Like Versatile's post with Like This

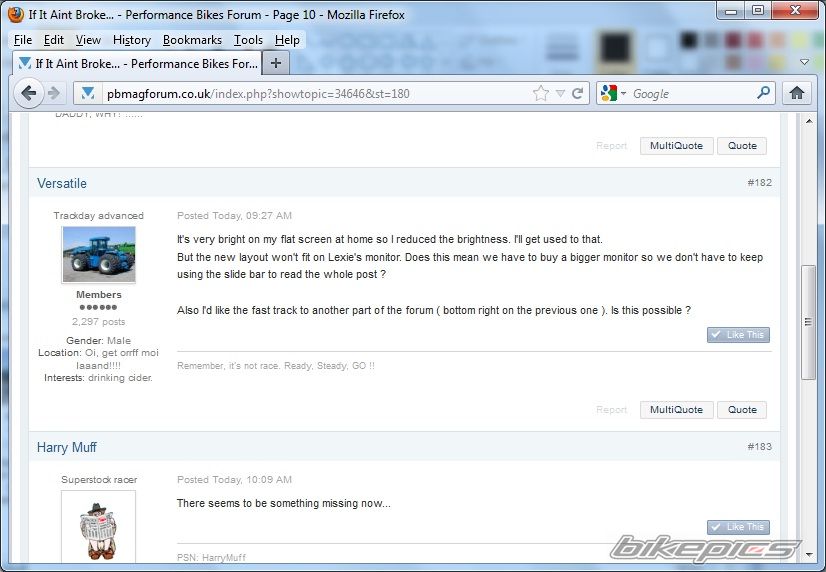tap(738, 335)
